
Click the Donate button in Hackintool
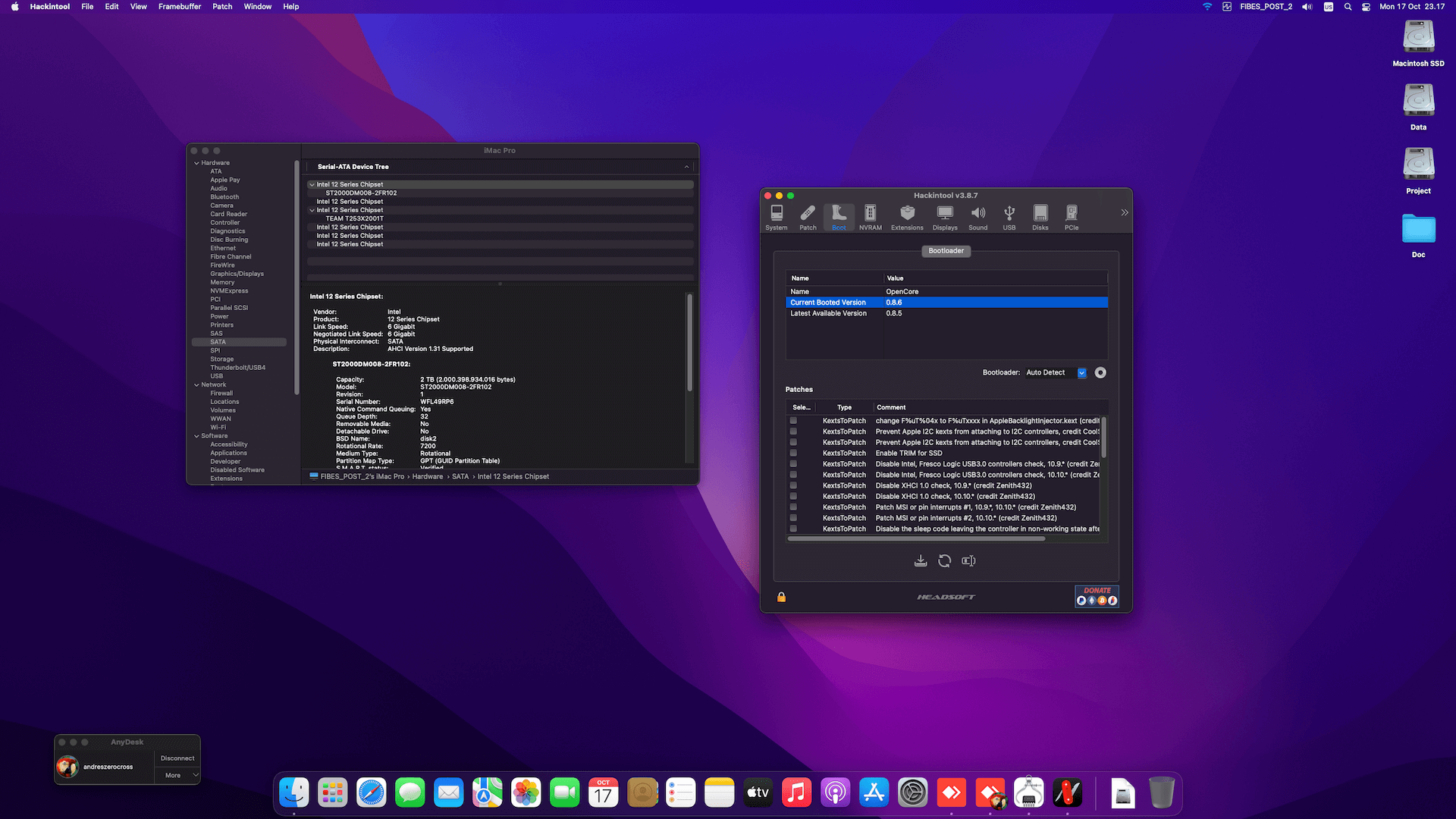(1097, 596)
